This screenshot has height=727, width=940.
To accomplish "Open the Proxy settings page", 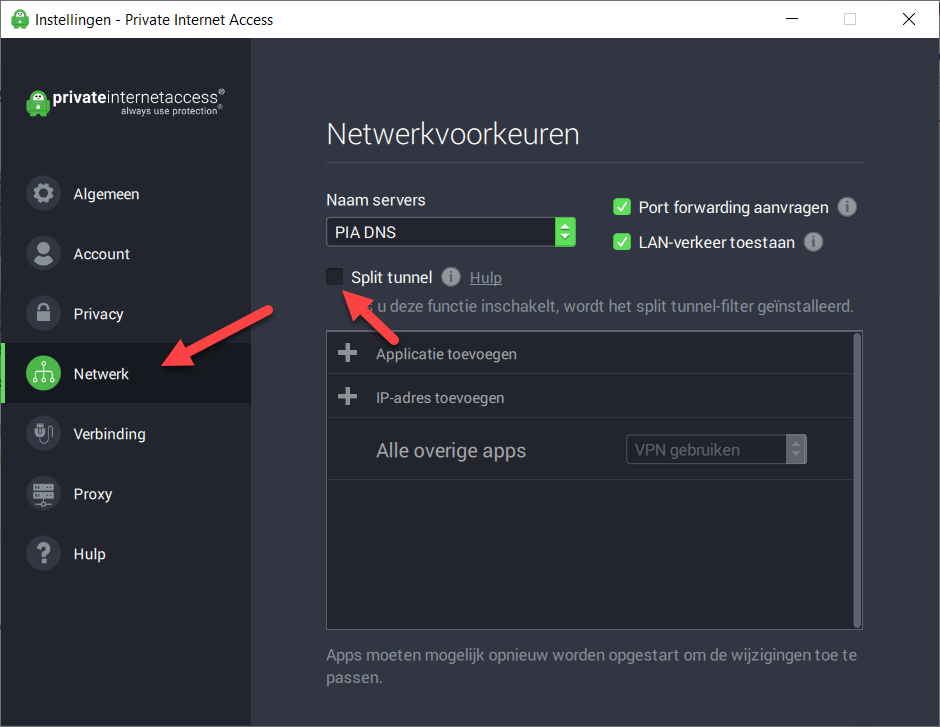I will click(x=126, y=493).
